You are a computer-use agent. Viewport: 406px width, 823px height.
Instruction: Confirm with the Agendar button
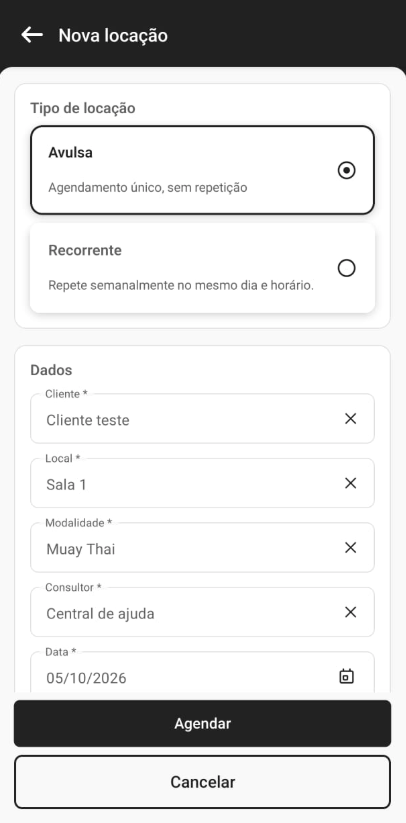click(202, 723)
